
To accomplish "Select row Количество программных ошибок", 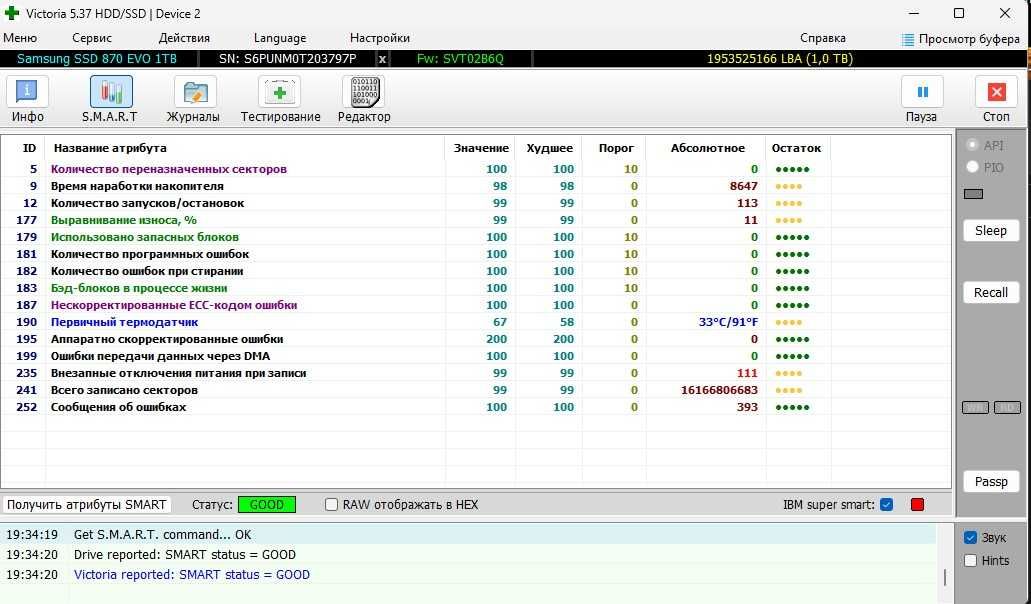I will pyautogui.click(x=476, y=254).
